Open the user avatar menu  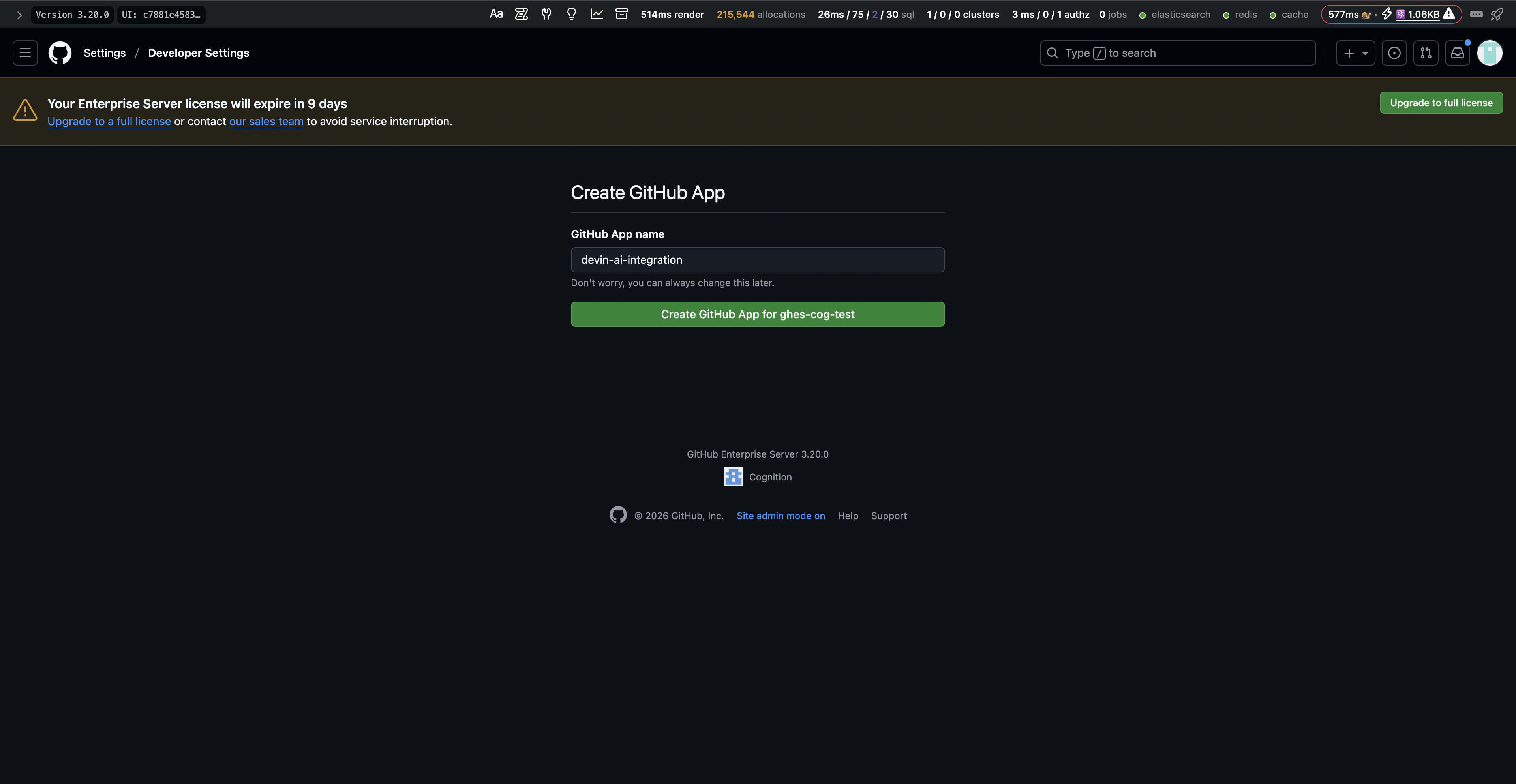(1490, 53)
